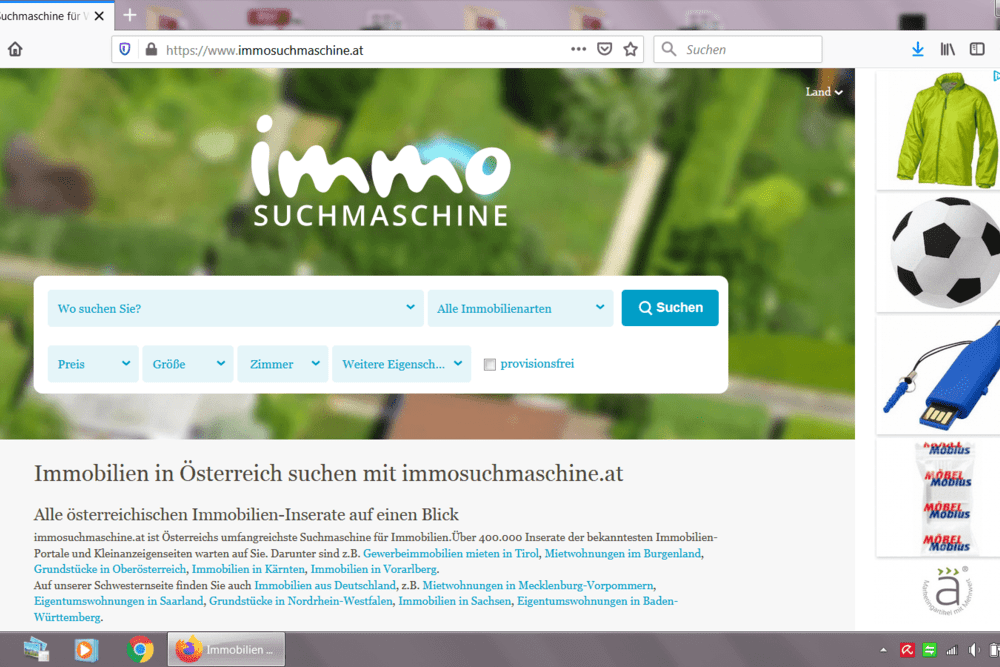Open the Library icon

coord(948,49)
